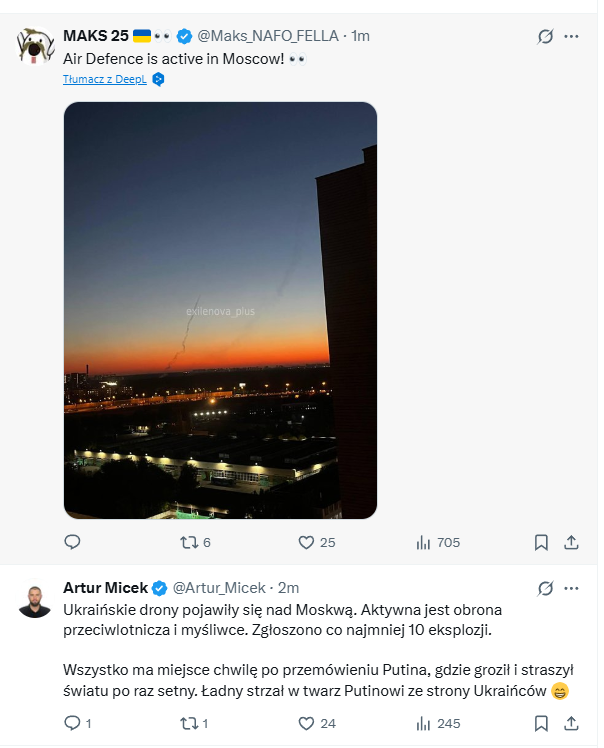The image size is (604, 748).
Task: Repost the Air Defence tweet
Action: click(x=188, y=542)
